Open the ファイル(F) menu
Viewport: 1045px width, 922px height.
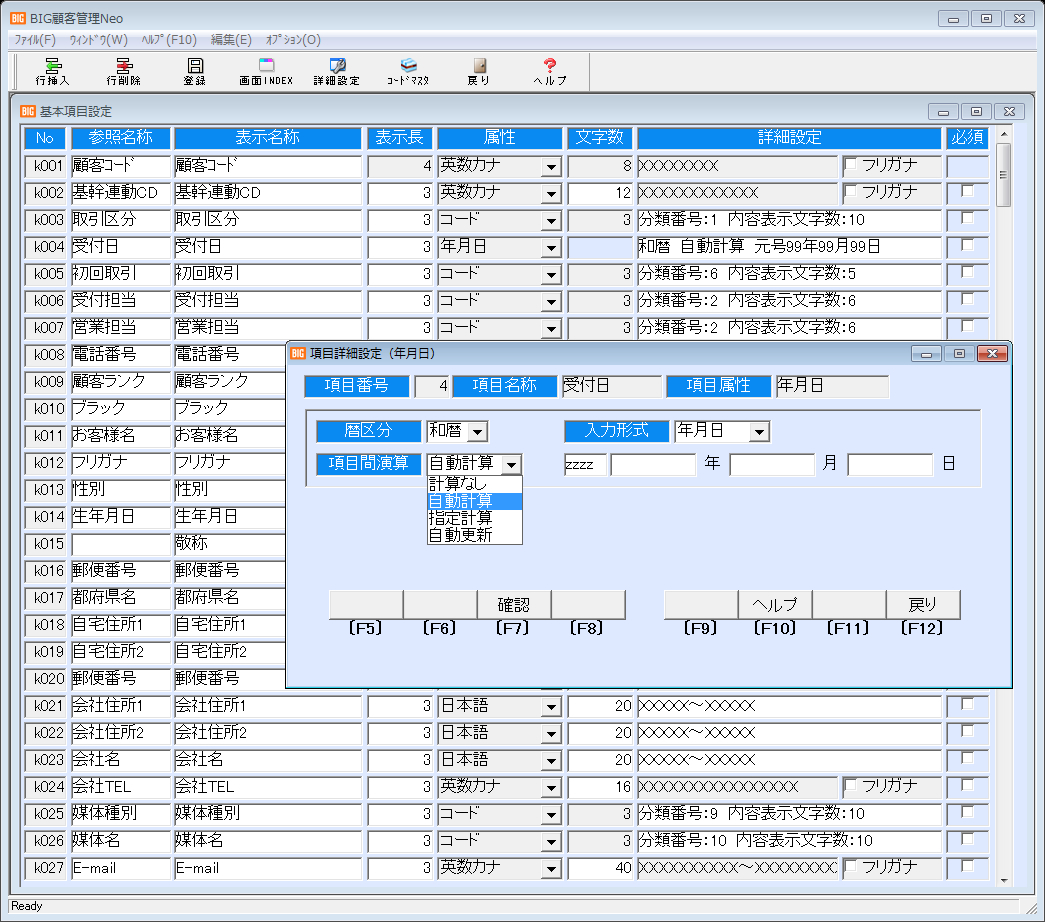(x=35, y=40)
